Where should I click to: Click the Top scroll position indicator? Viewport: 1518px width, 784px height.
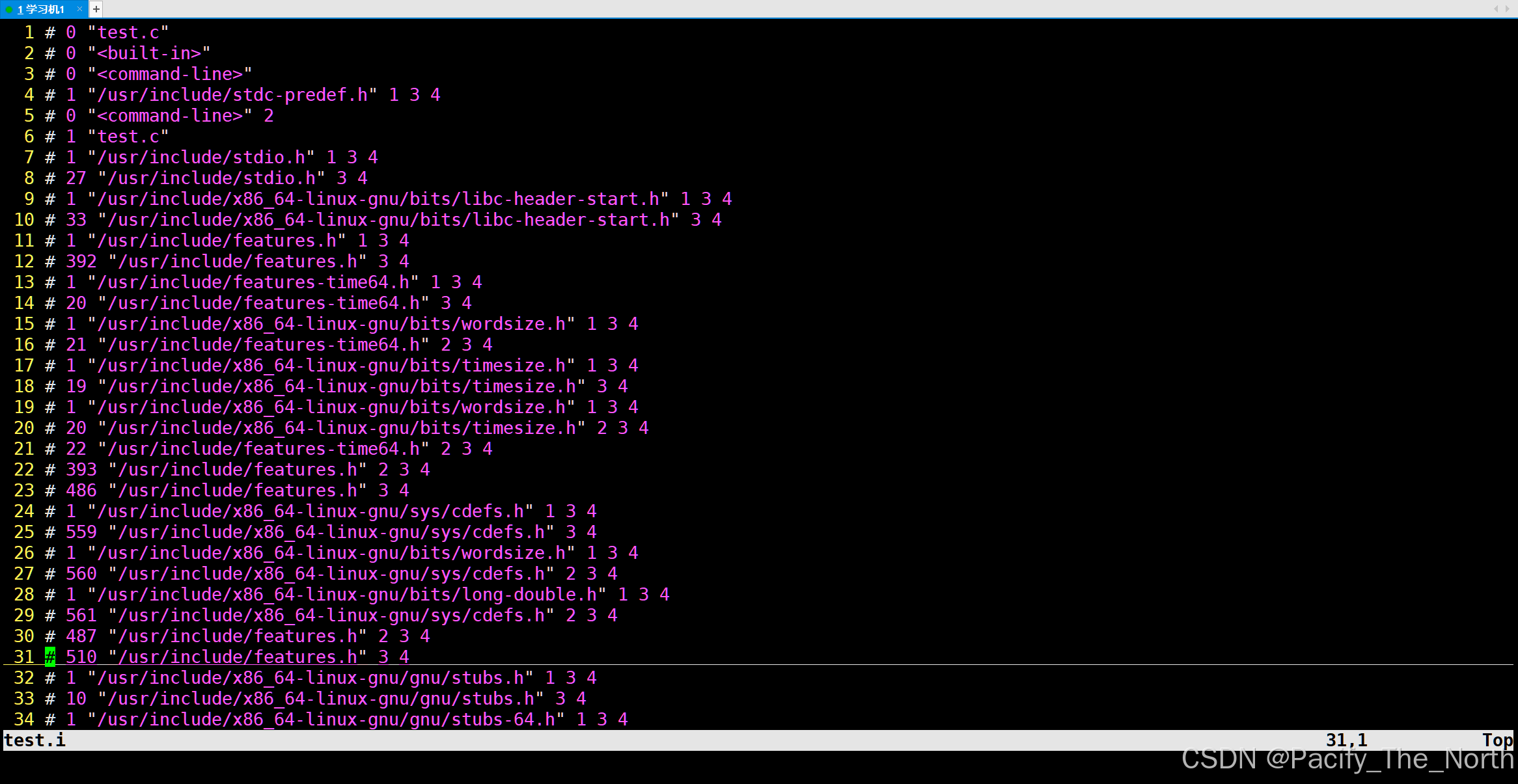click(1497, 740)
